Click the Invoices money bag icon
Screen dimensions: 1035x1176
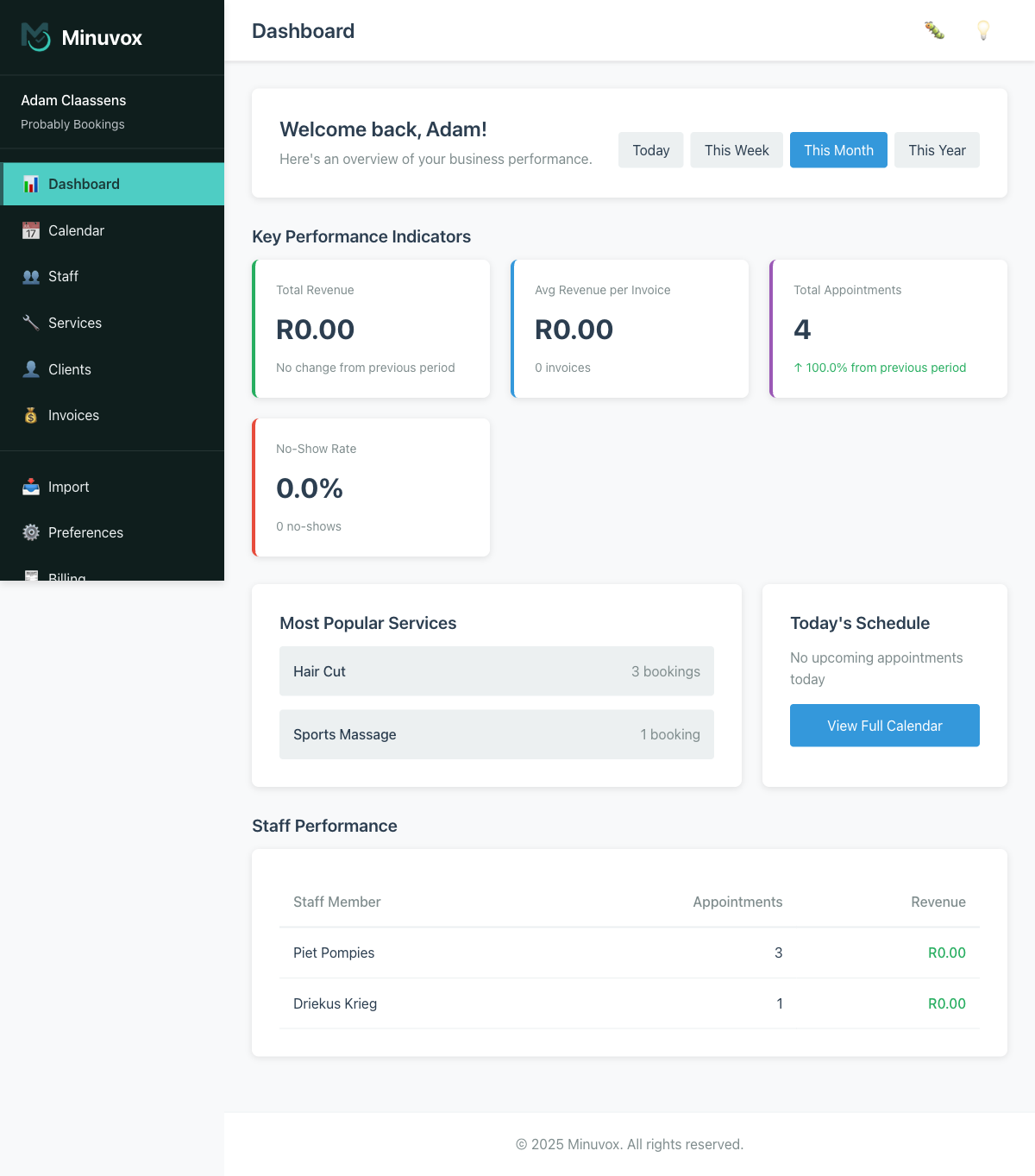tap(31, 415)
